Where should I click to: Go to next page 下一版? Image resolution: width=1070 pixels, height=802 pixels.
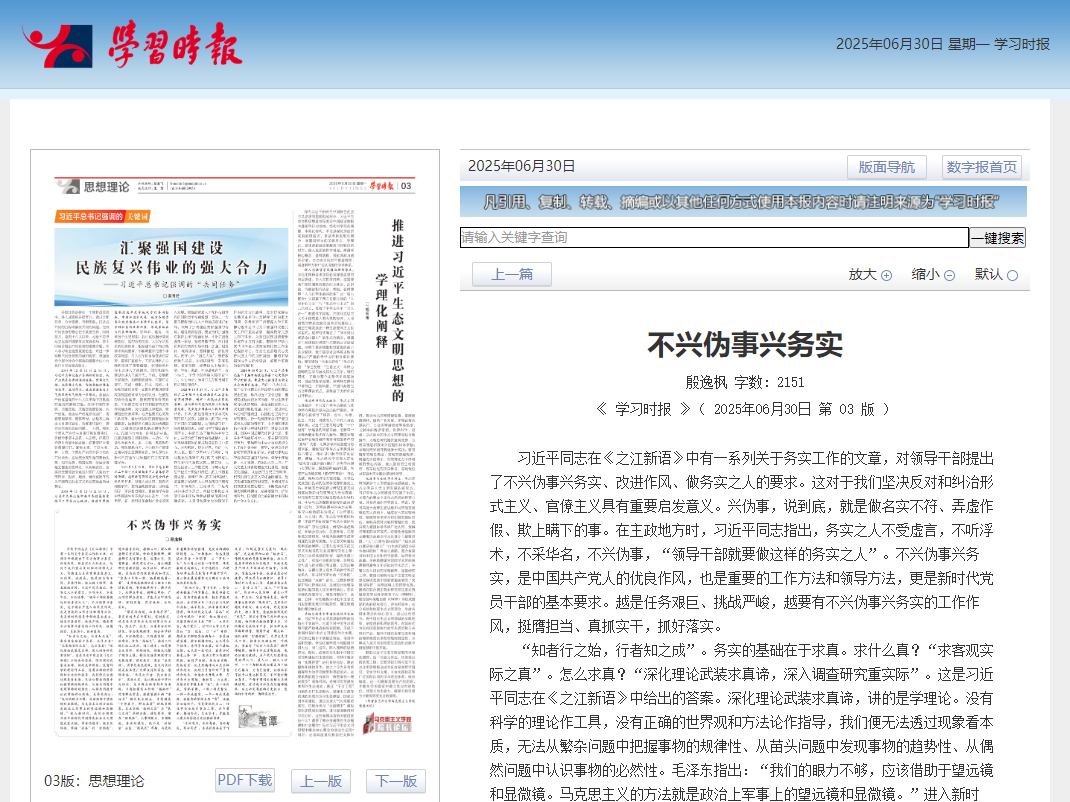point(396,781)
